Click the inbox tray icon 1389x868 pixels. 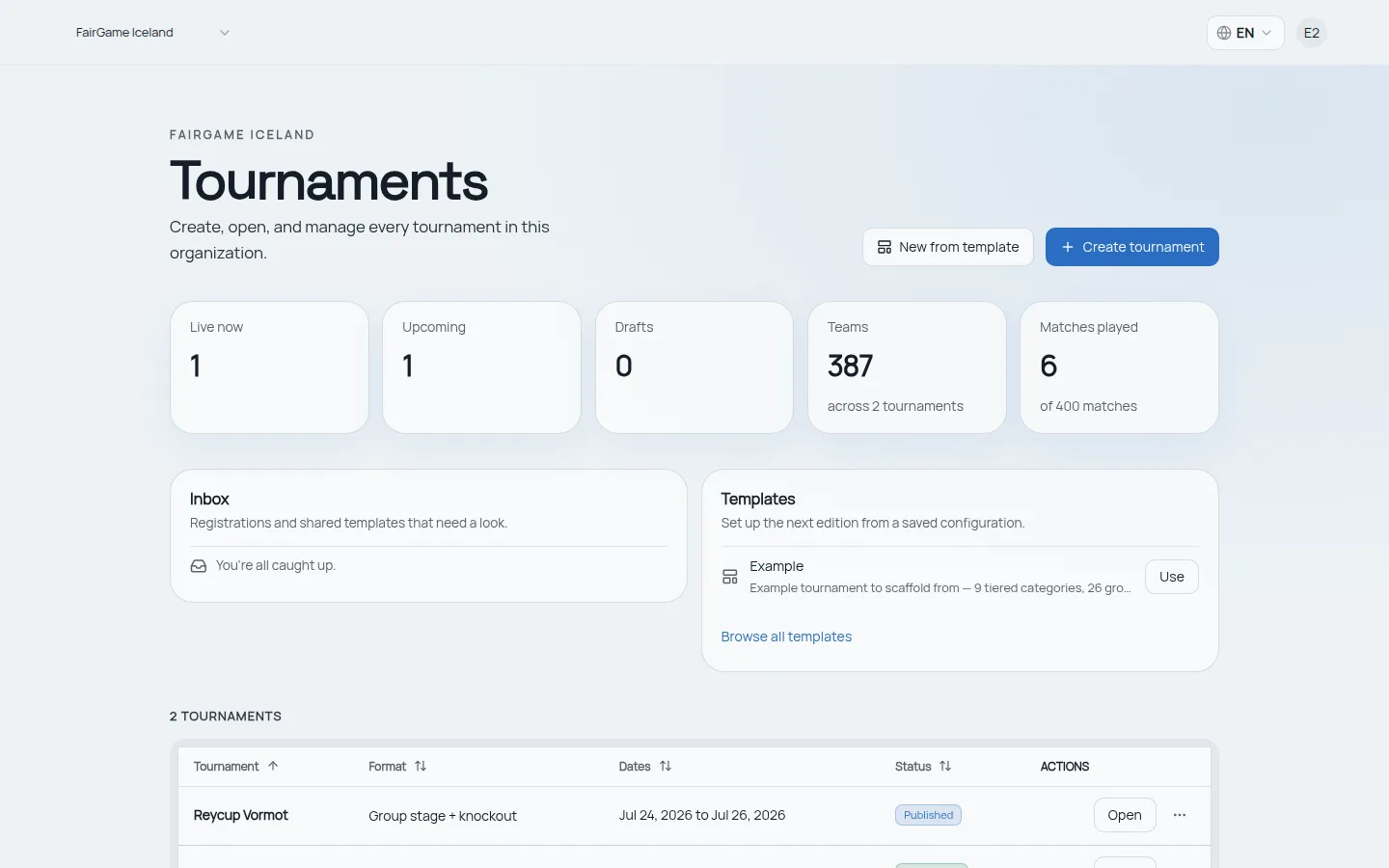coord(199,566)
